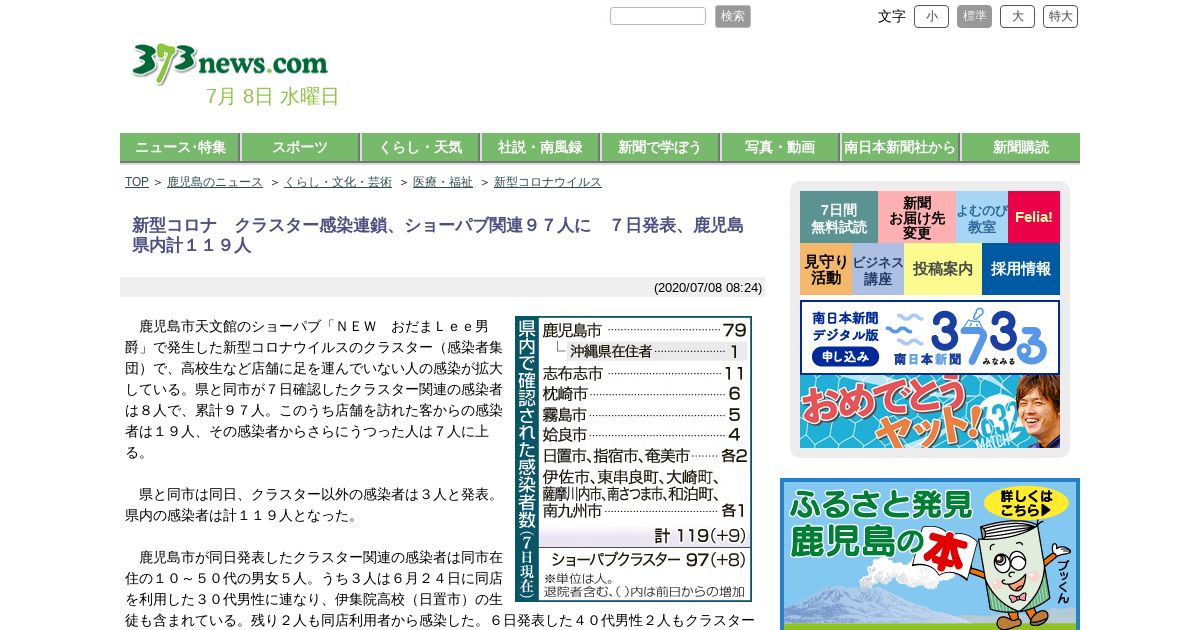The width and height of the screenshot is (1200, 630).
Task: Open 鹿児島のニュース breadcrumb link
Action: coord(215,182)
